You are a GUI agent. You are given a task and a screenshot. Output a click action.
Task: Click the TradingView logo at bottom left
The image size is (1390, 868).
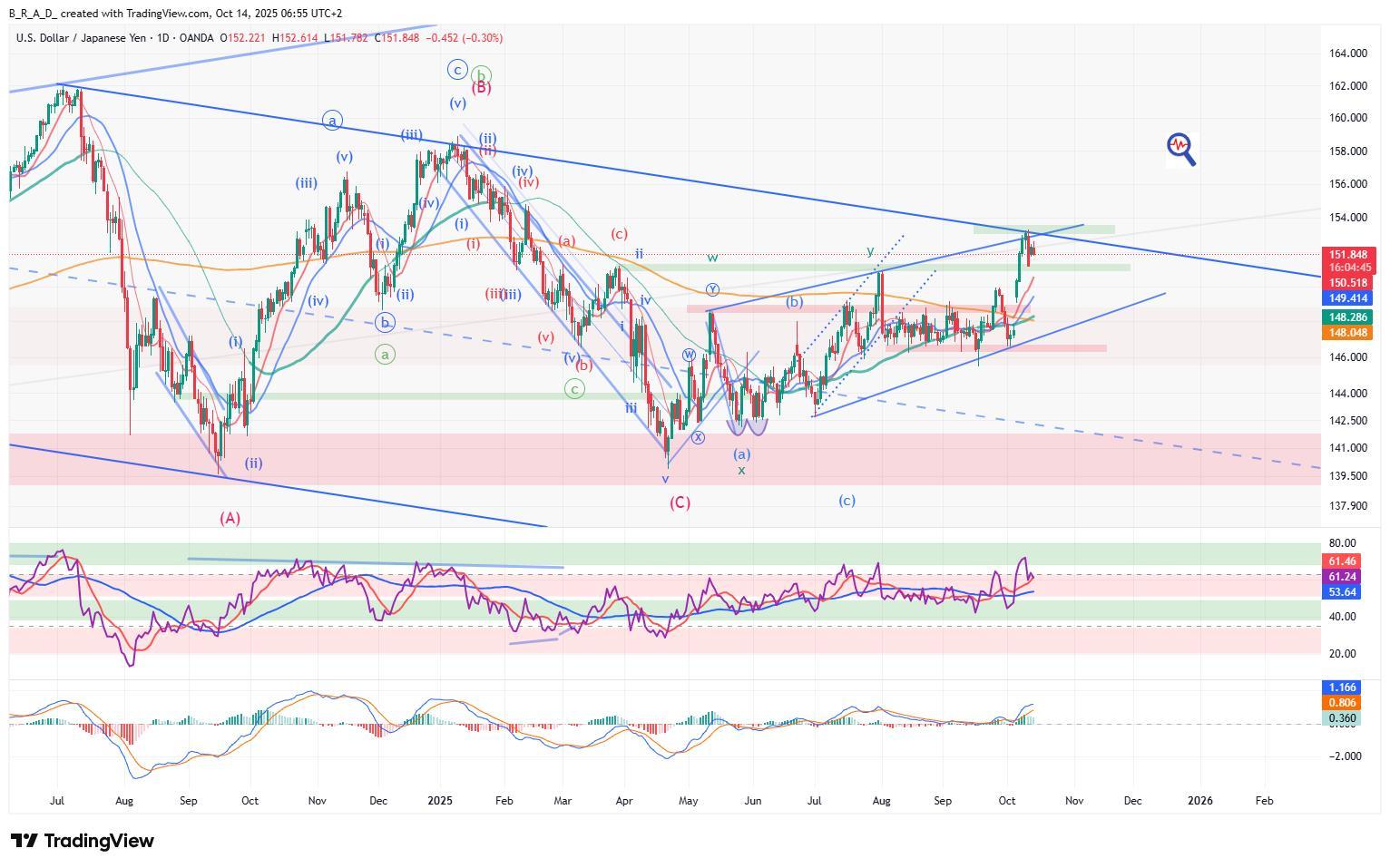(83, 841)
